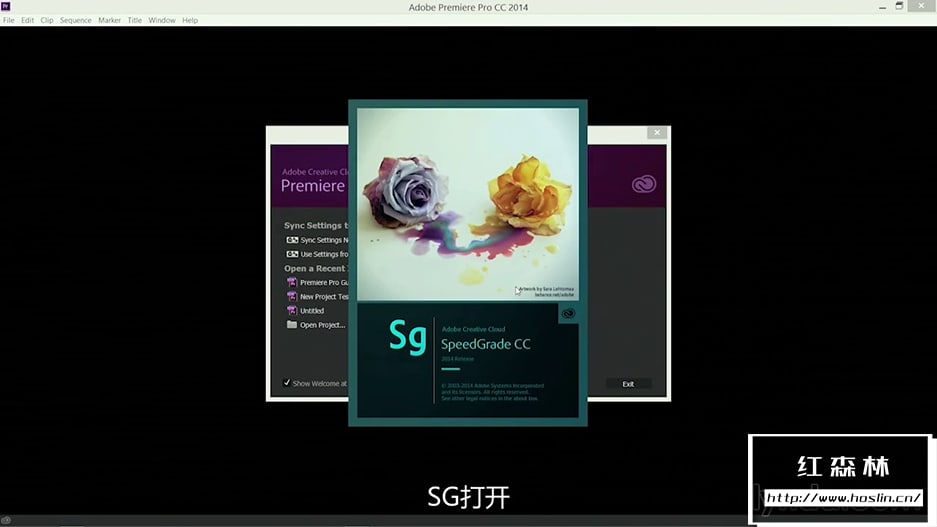Viewport: 937px width, 527px height.
Task: Click the Sync Settings Now icon
Action: click(x=292, y=240)
